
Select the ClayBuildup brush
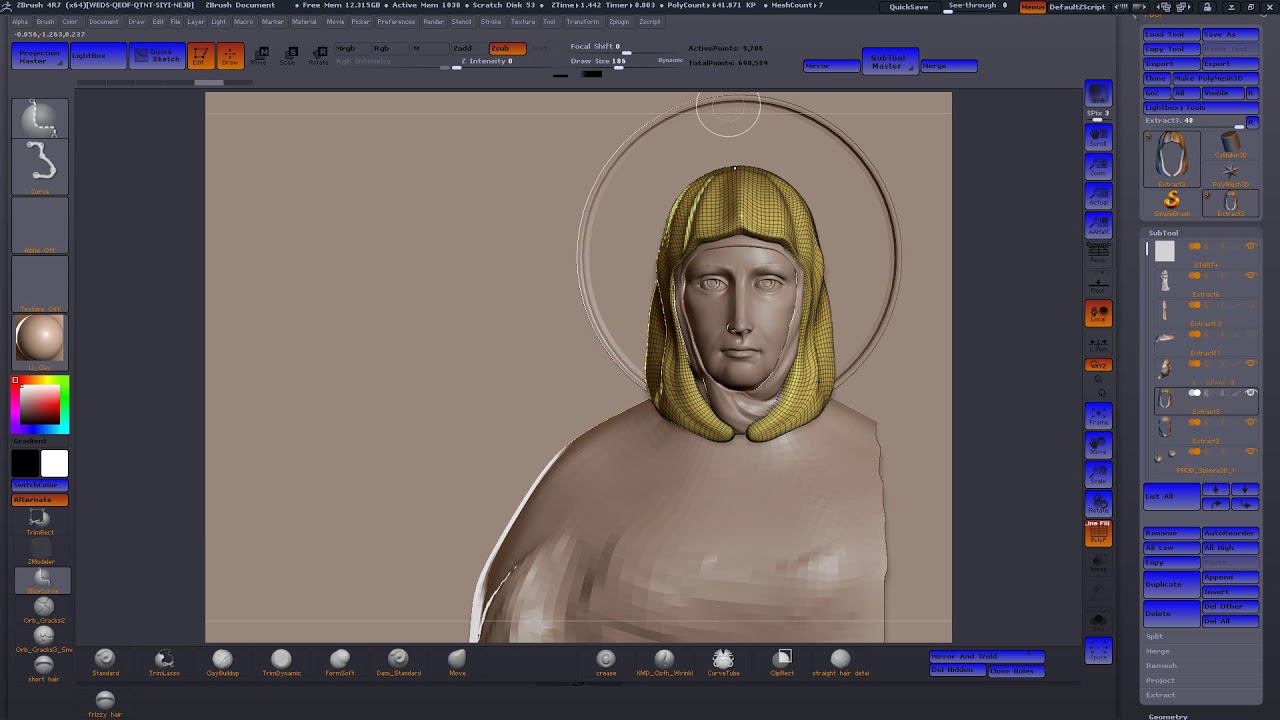click(222, 659)
